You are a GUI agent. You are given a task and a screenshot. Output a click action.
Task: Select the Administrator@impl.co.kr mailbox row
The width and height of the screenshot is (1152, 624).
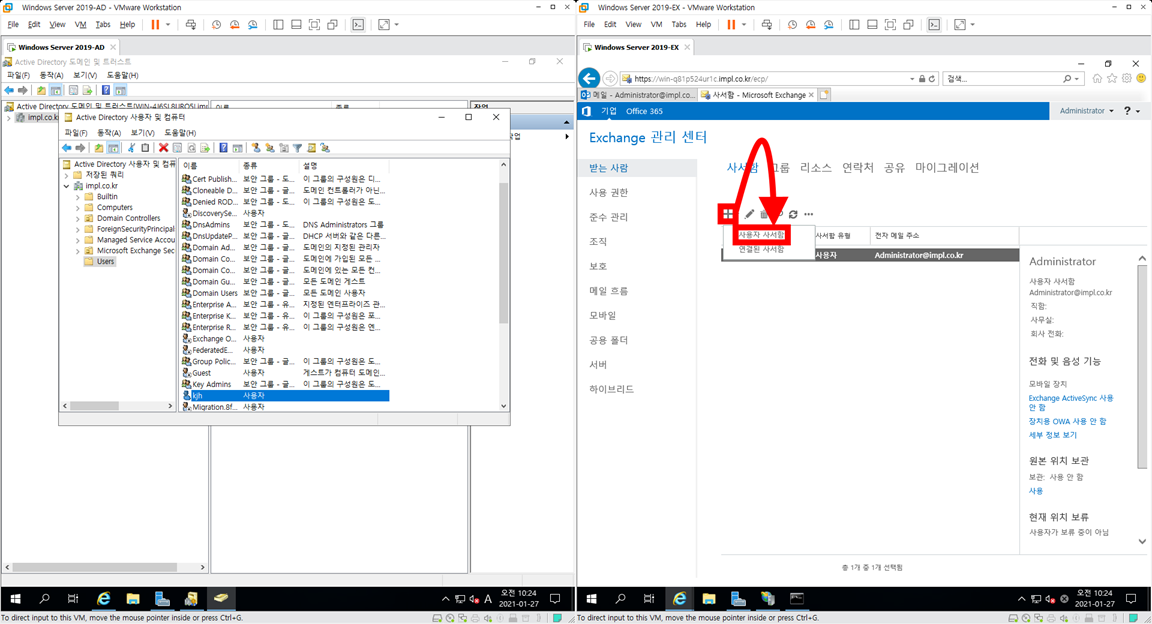(871, 255)
